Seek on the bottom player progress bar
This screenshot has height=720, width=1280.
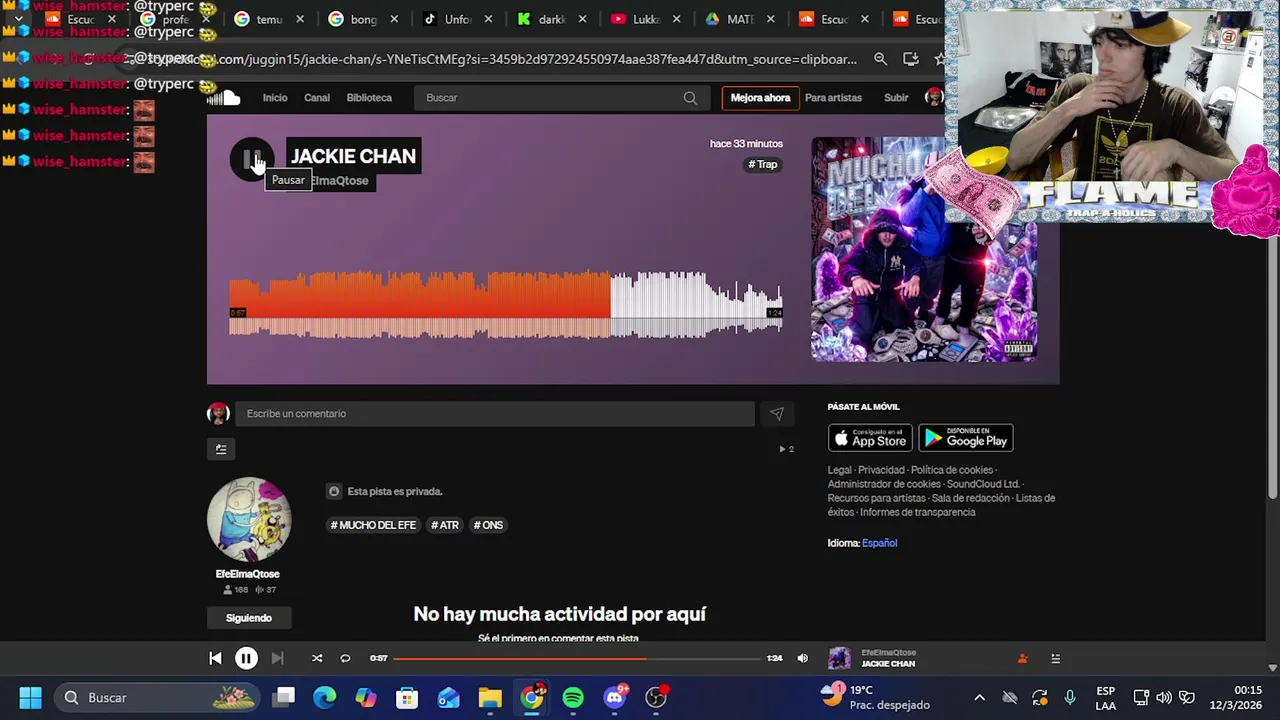point(577,658)
